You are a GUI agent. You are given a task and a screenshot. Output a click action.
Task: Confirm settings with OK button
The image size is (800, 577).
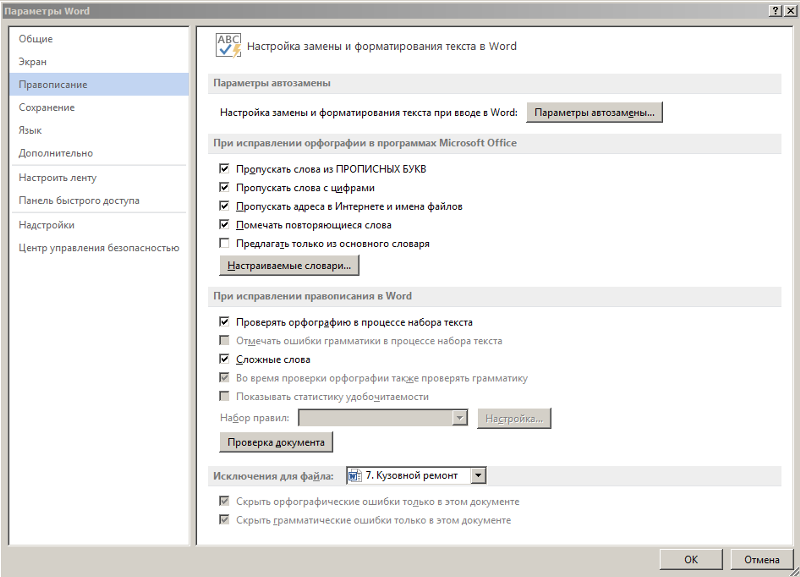coord(691,560)
